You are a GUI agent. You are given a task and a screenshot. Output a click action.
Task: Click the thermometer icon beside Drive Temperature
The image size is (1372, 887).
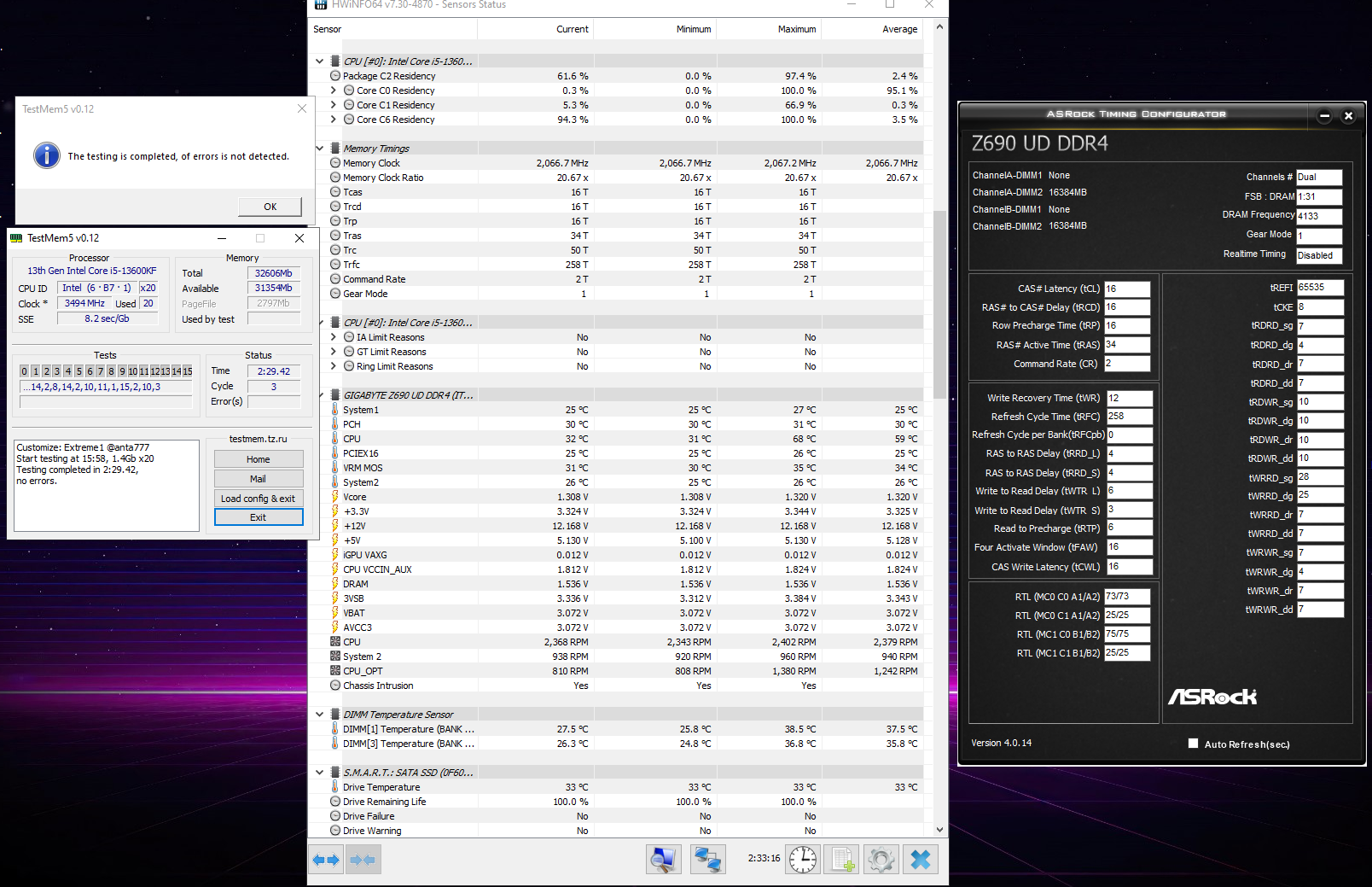click(x=335, y=787)
